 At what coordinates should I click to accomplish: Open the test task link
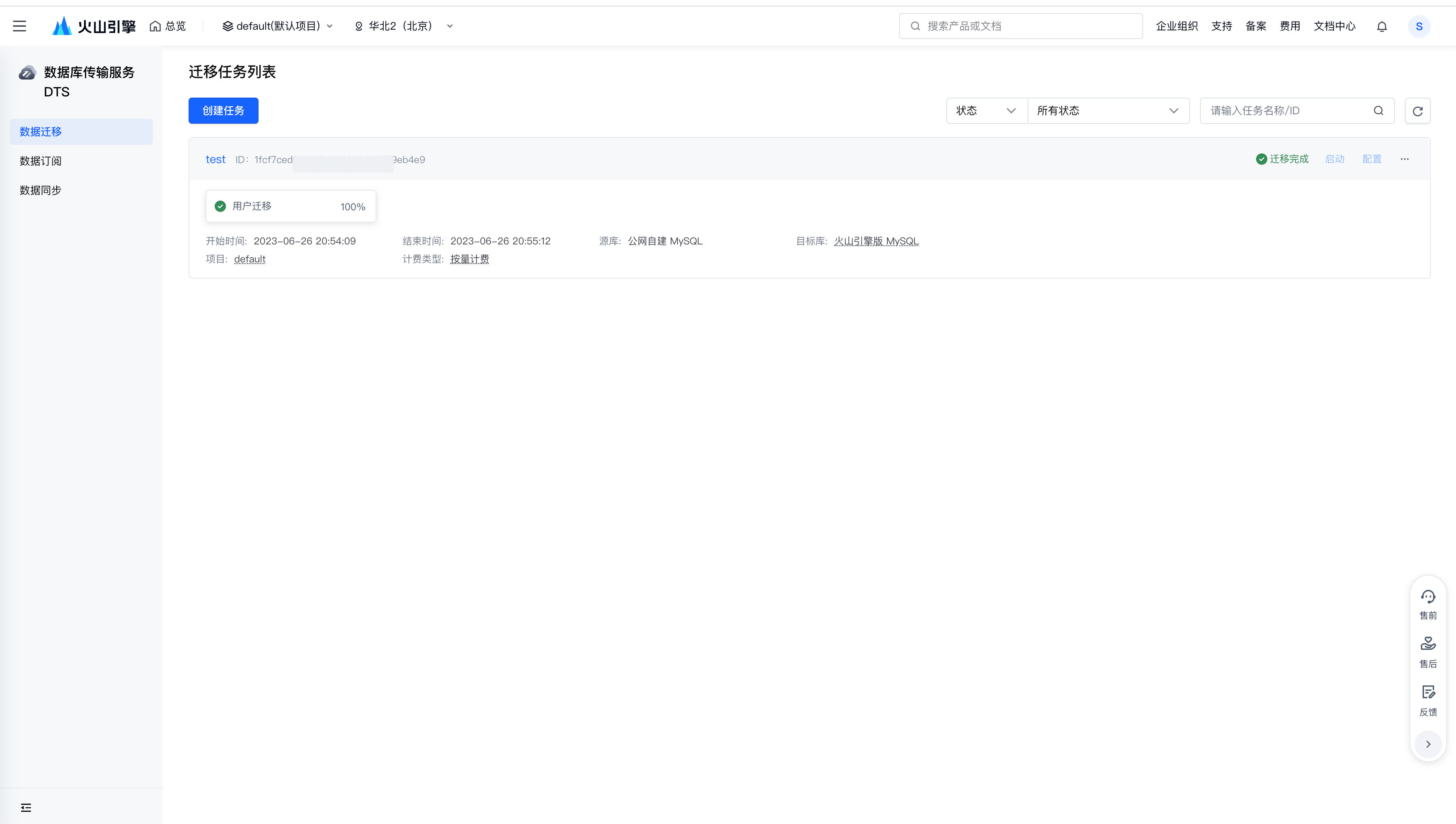click(x=215, y=159)
